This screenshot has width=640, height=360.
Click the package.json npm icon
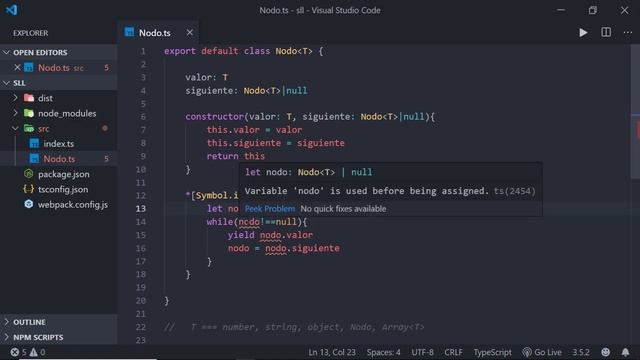[x=29, y=174]
